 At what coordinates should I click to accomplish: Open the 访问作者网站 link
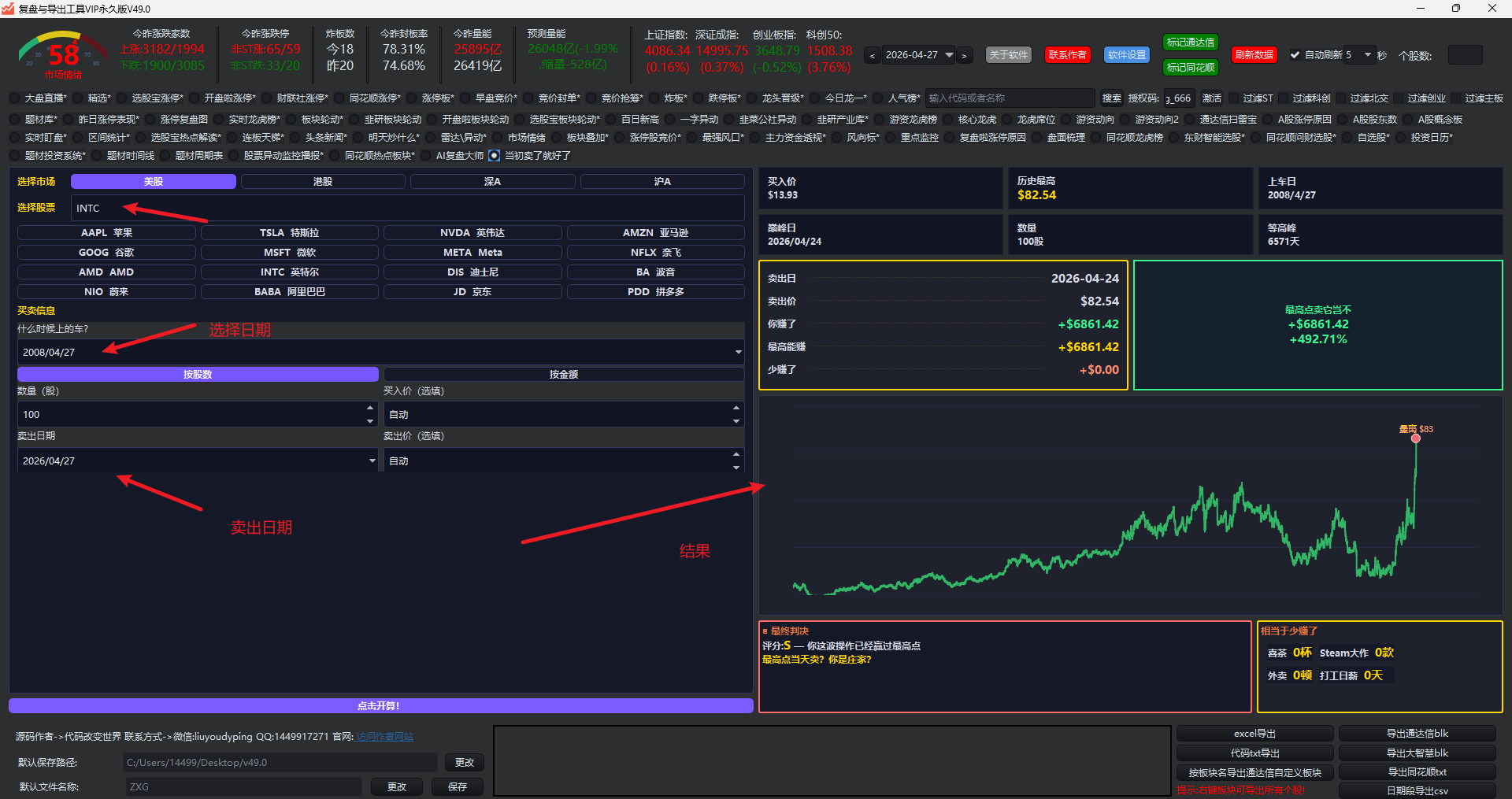click(384, 737)
